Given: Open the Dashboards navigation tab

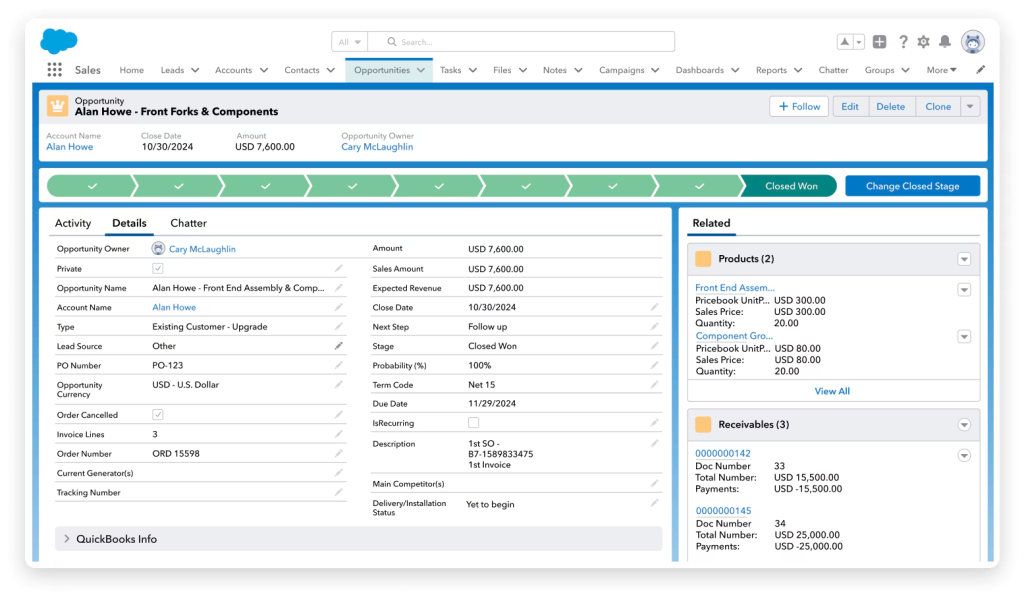Looking at the screenshot, I should tap(699, 70).
